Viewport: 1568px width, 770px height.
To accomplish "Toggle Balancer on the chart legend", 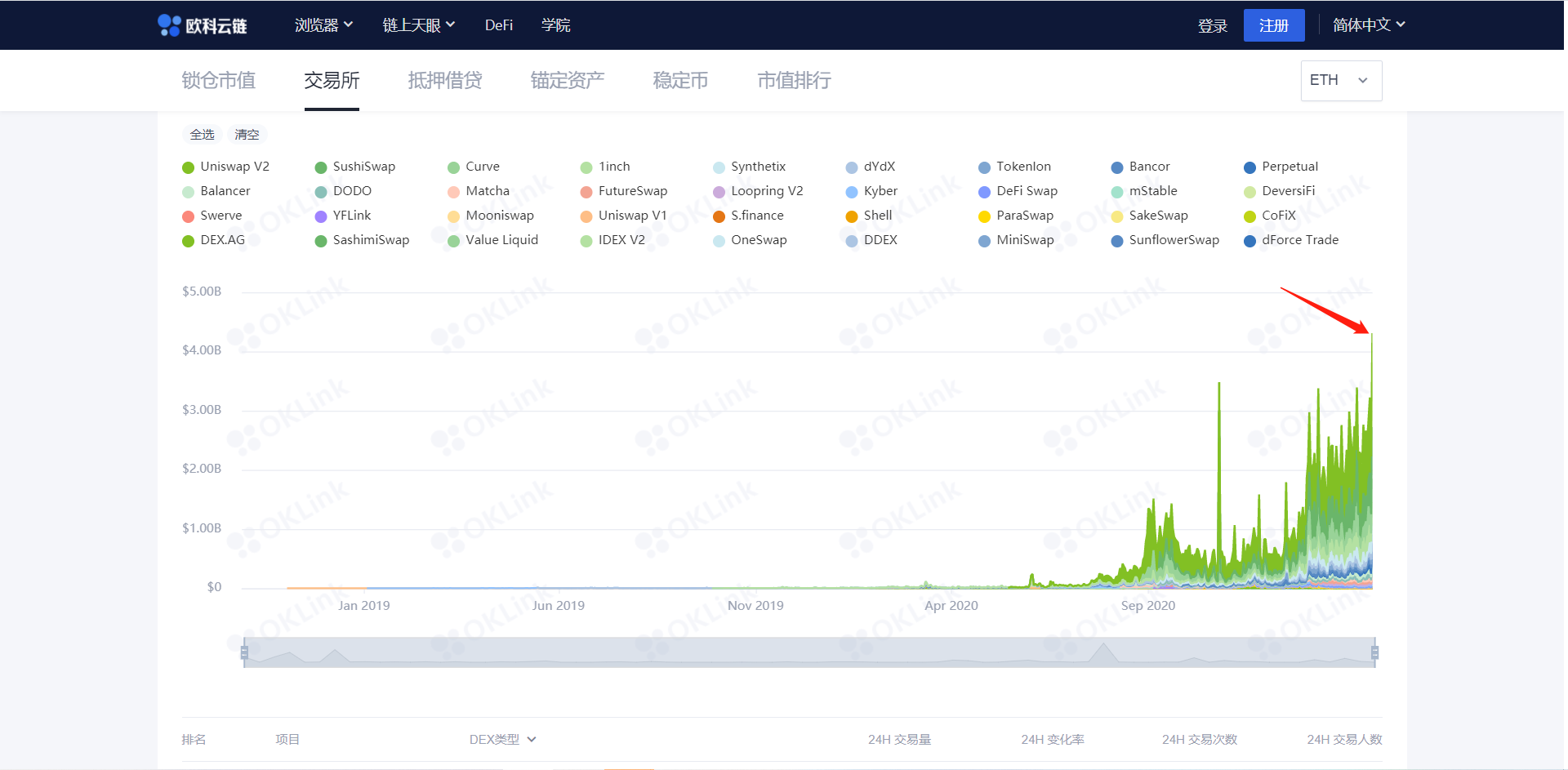I will [x=187, y=191].
